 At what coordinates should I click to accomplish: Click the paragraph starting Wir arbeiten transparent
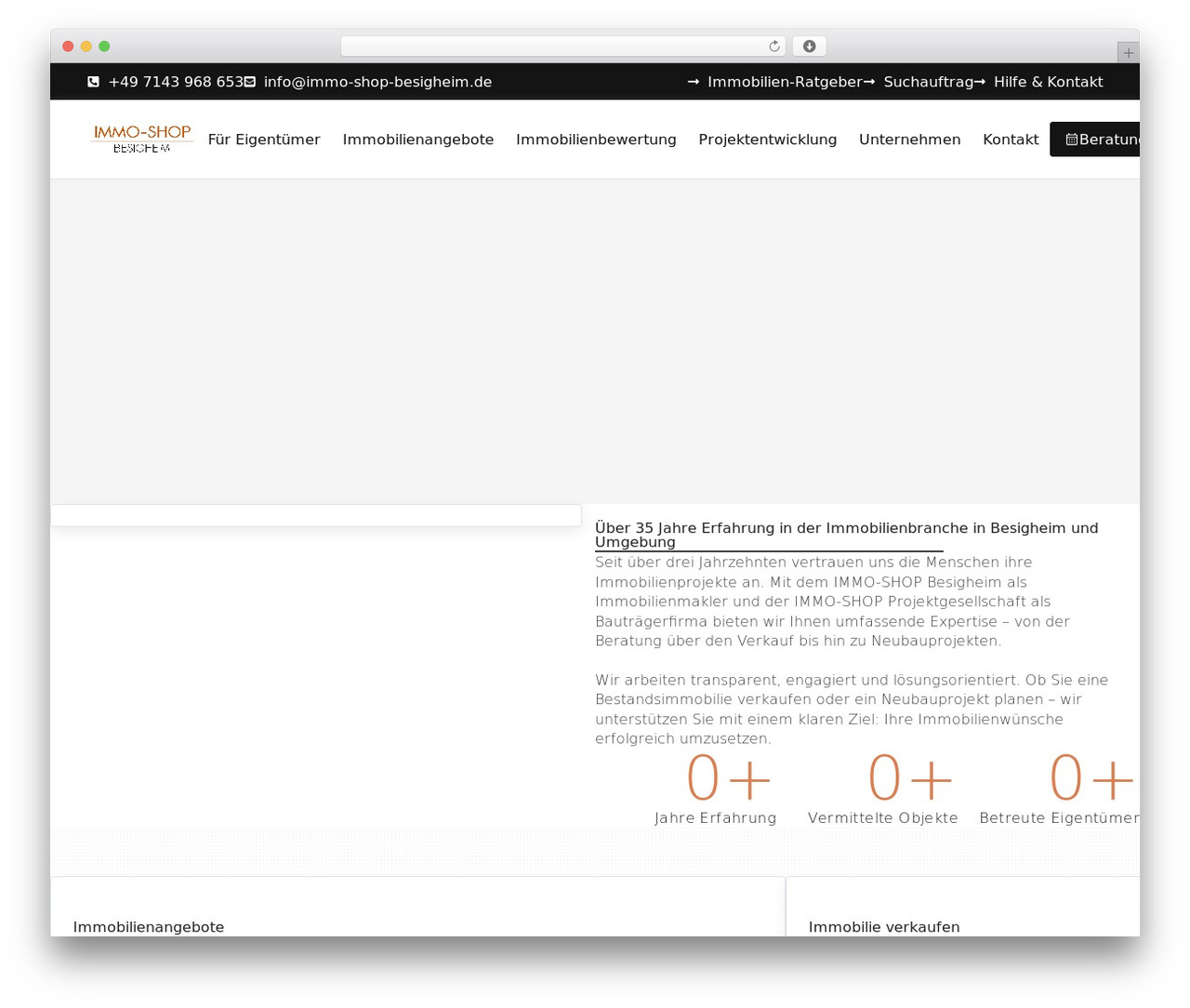pyautogui.click(x=852, y=710)
